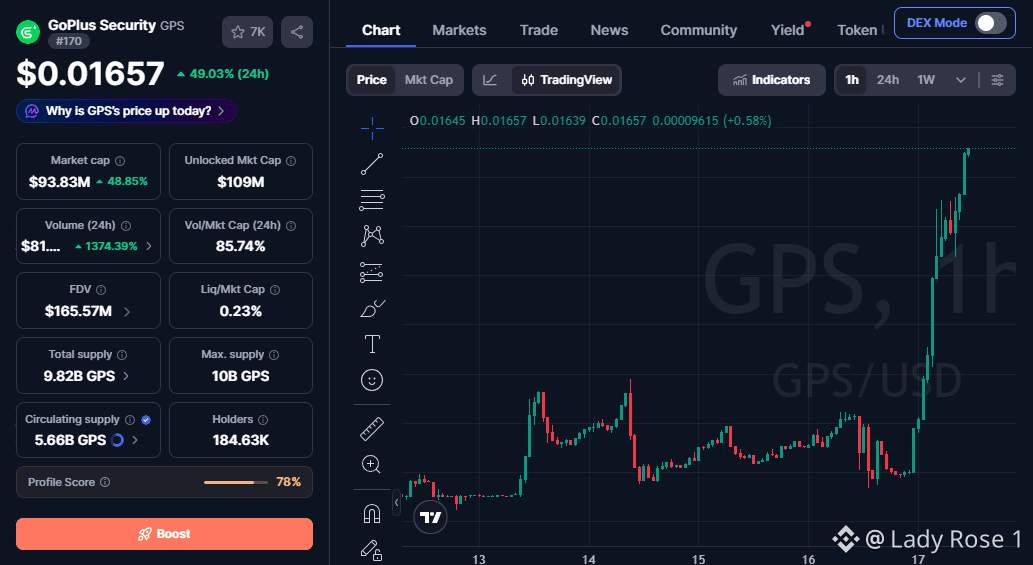Open the Community tab

coord(699,30)
